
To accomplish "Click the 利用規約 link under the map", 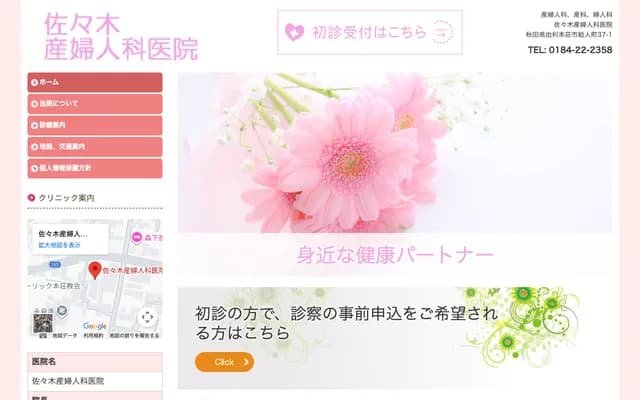I will tap(93, 336).
